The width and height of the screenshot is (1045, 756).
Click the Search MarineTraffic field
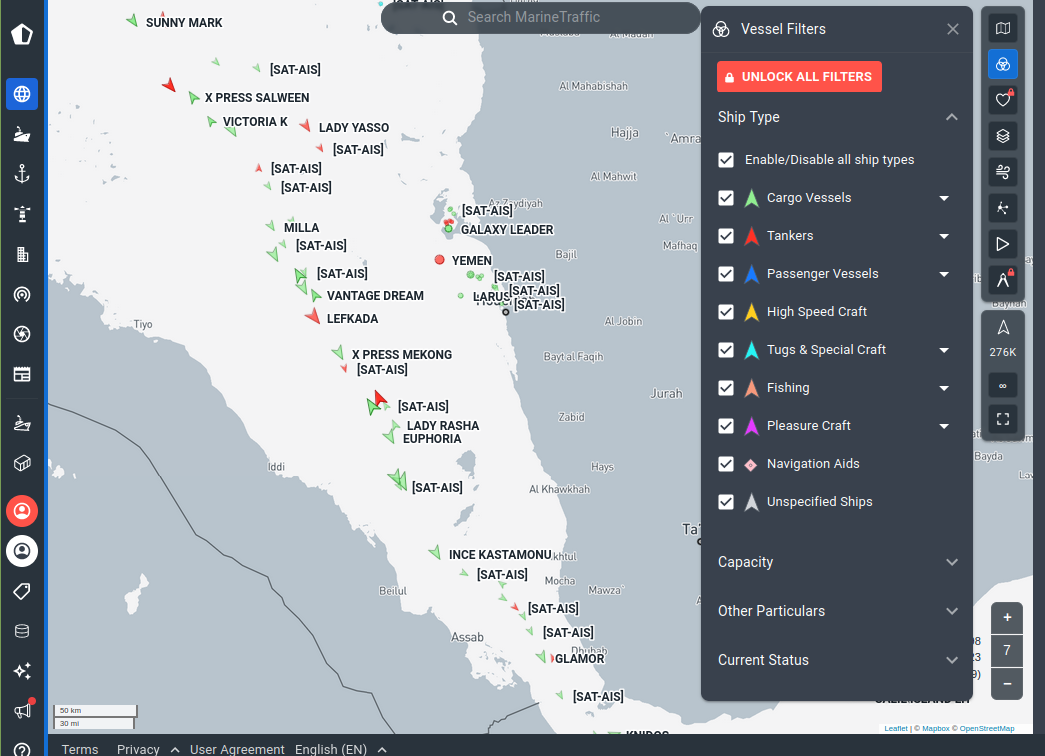coord(540,17)
